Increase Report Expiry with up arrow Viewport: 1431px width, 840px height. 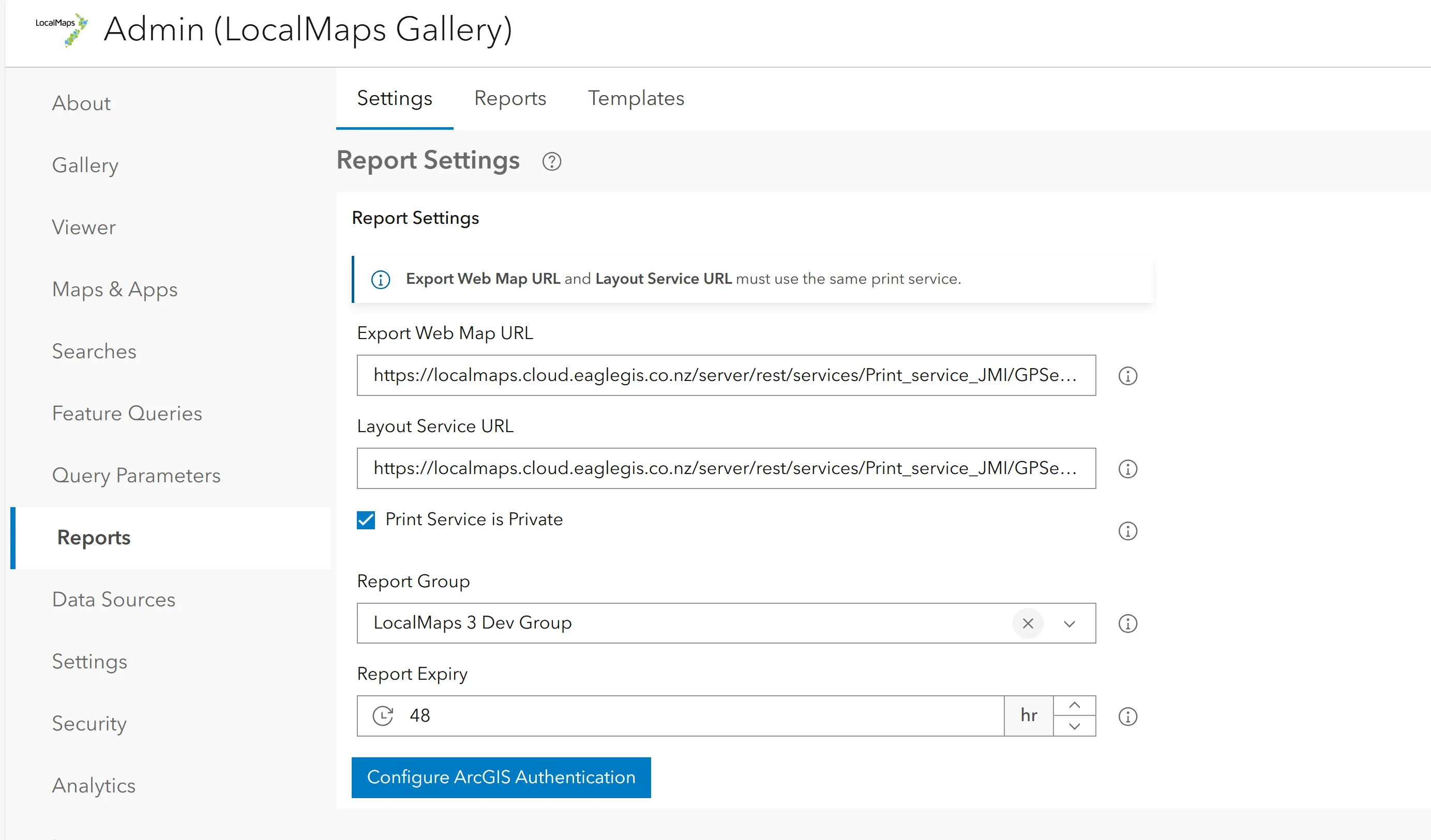tap(1074, 706)
